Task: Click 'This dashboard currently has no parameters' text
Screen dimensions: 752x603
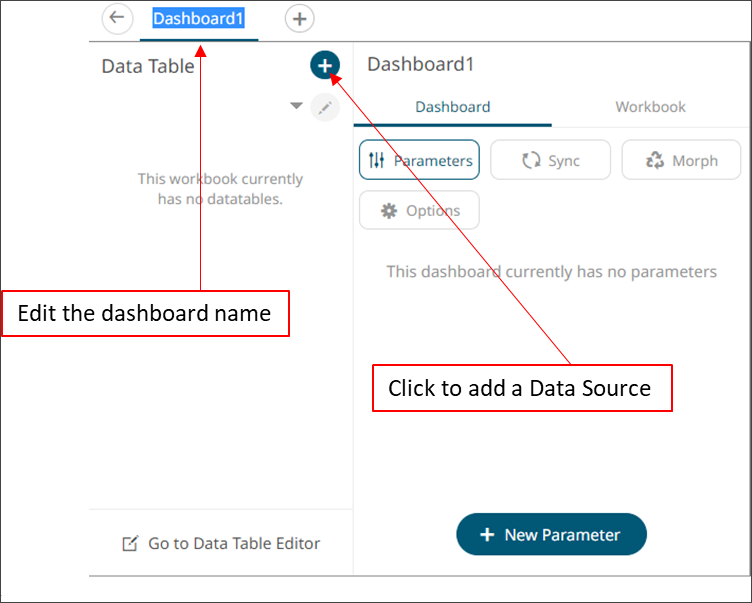Action: [x=552, y=272]
